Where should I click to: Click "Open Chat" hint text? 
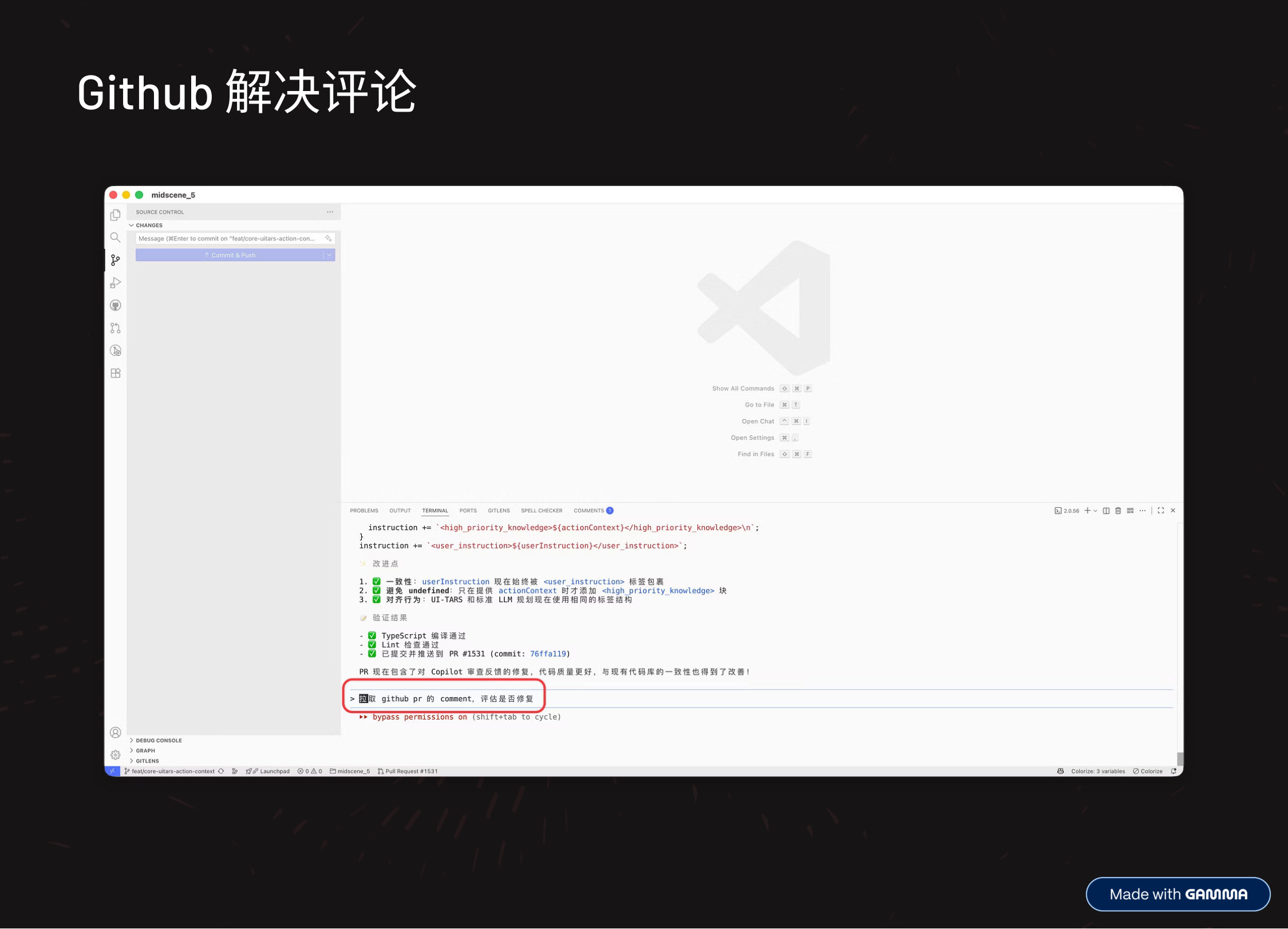[758, 422]
